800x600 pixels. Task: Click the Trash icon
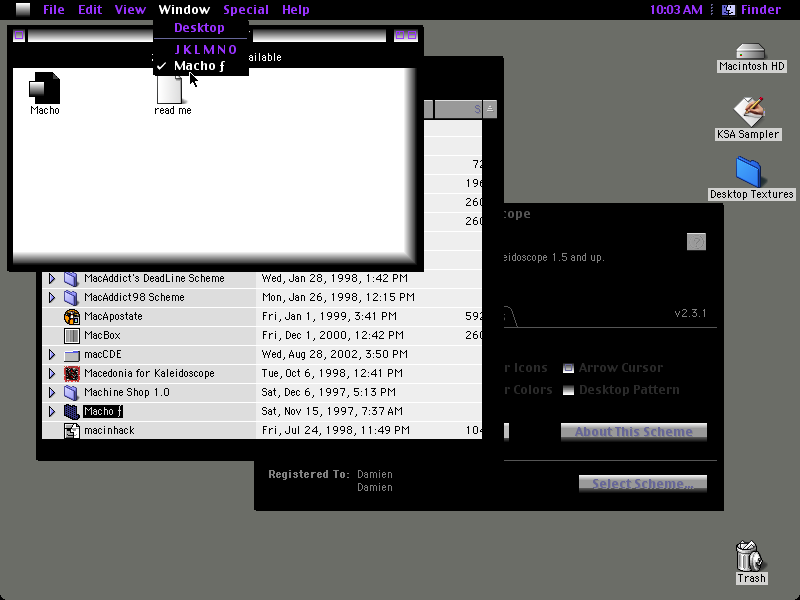point(751,556)
